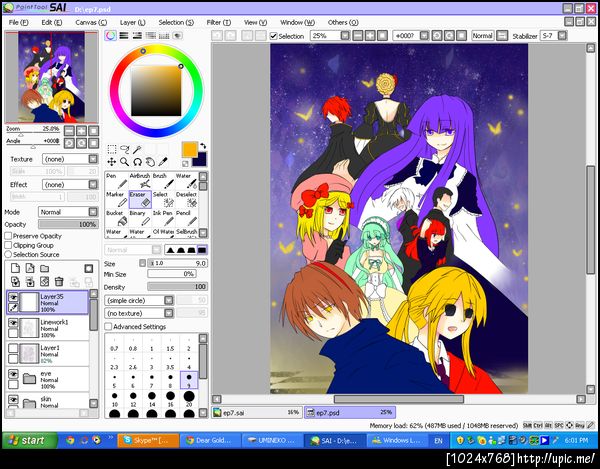Select the Pencil tool
The height and width of the screenshot is (469, 600).
tap(186, 218)
